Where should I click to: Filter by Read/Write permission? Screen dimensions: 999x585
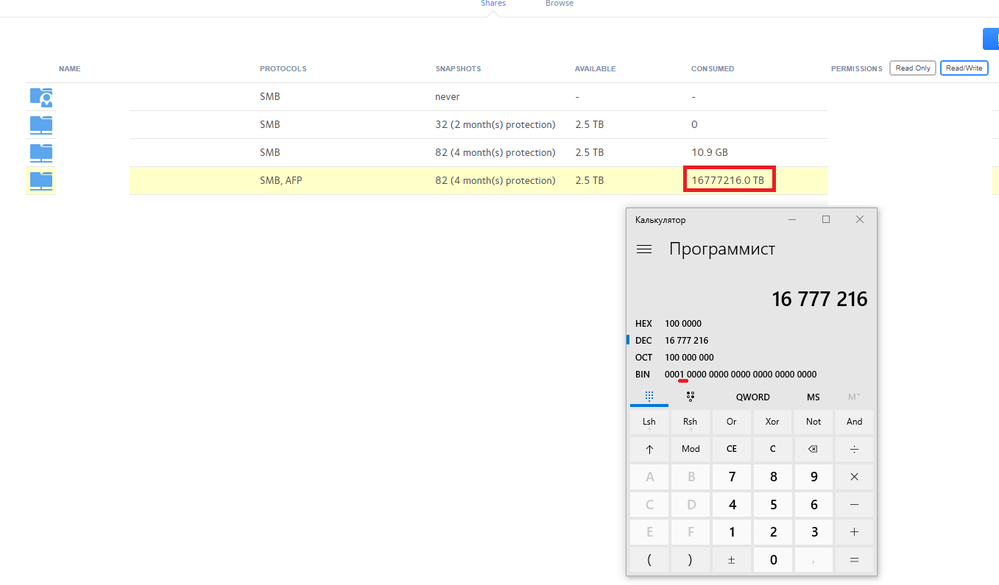pos(964,68)
